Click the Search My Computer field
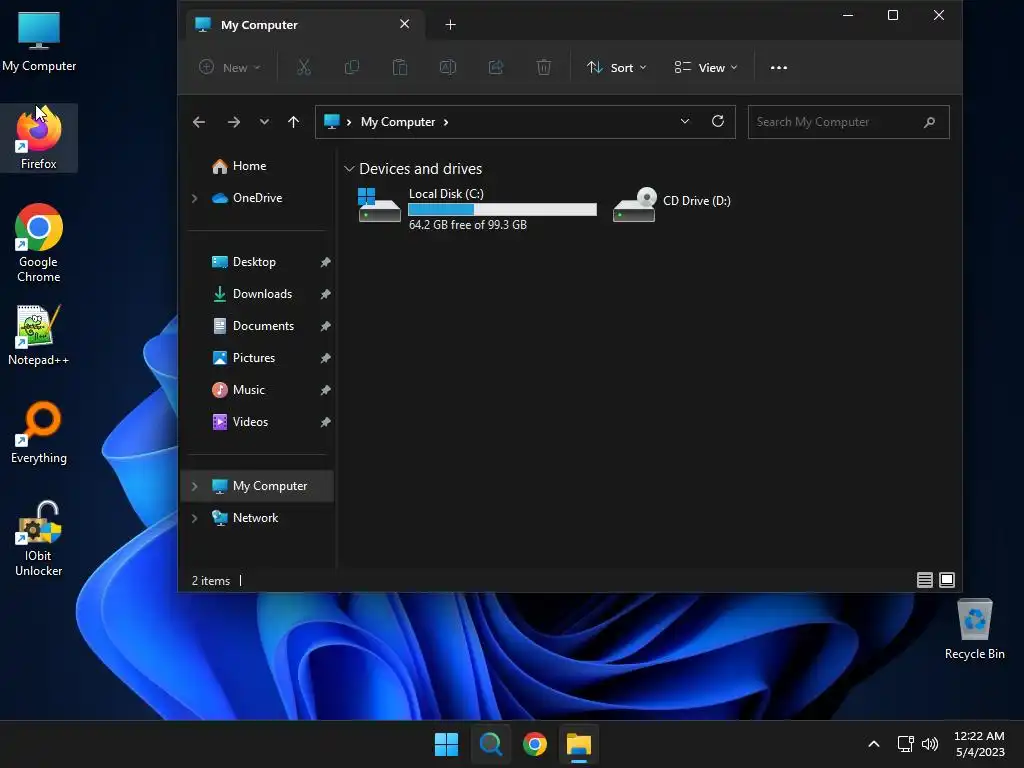 (x=848, y=122)
